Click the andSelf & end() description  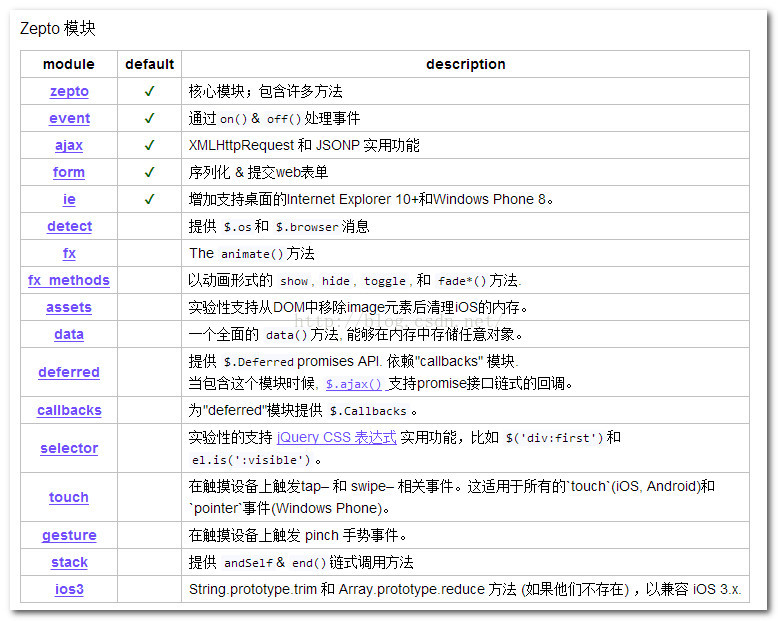coord(301,562)
